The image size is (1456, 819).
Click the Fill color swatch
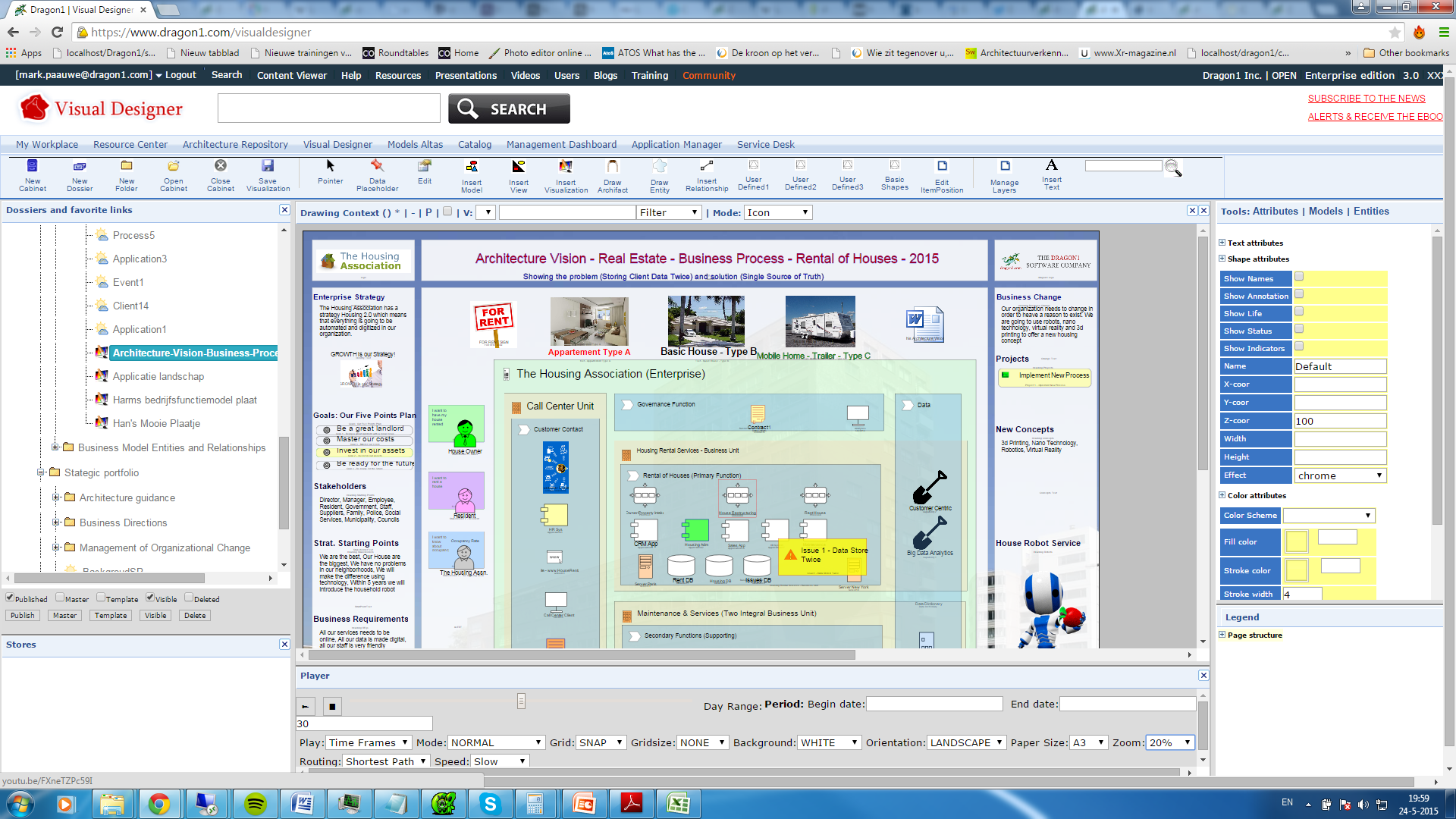tap(1297, 541)
